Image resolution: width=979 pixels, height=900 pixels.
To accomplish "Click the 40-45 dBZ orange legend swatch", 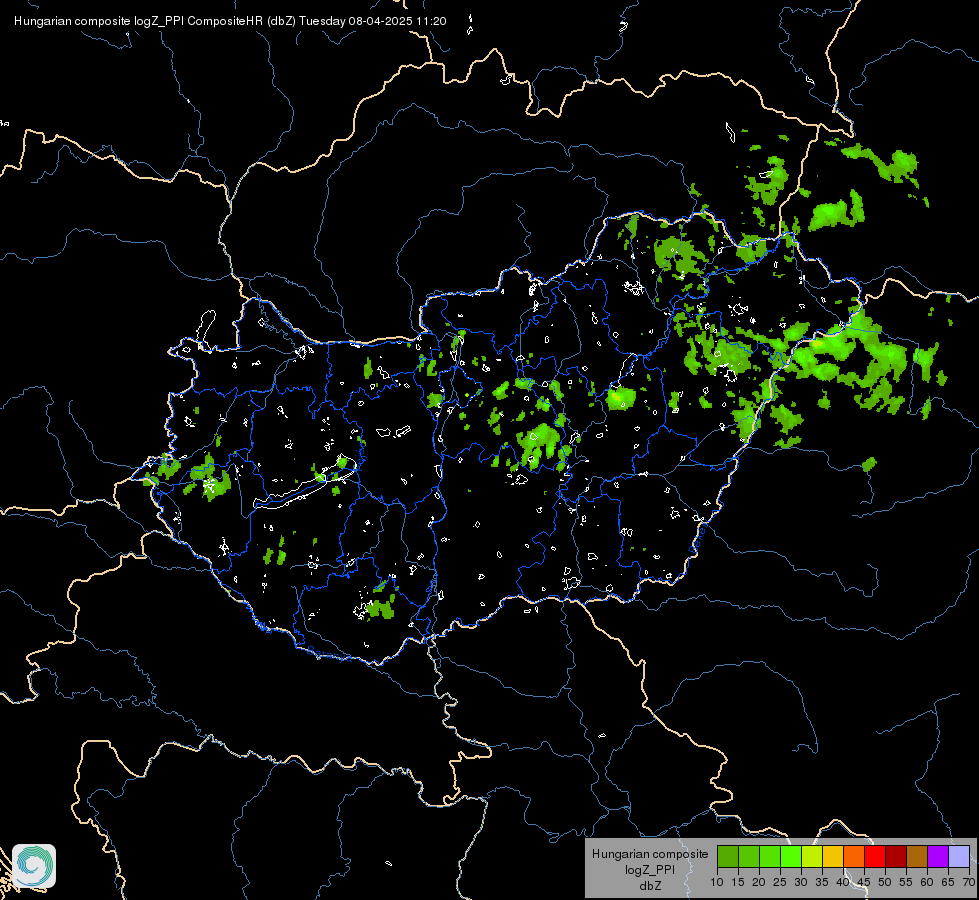I will [854, 857].
